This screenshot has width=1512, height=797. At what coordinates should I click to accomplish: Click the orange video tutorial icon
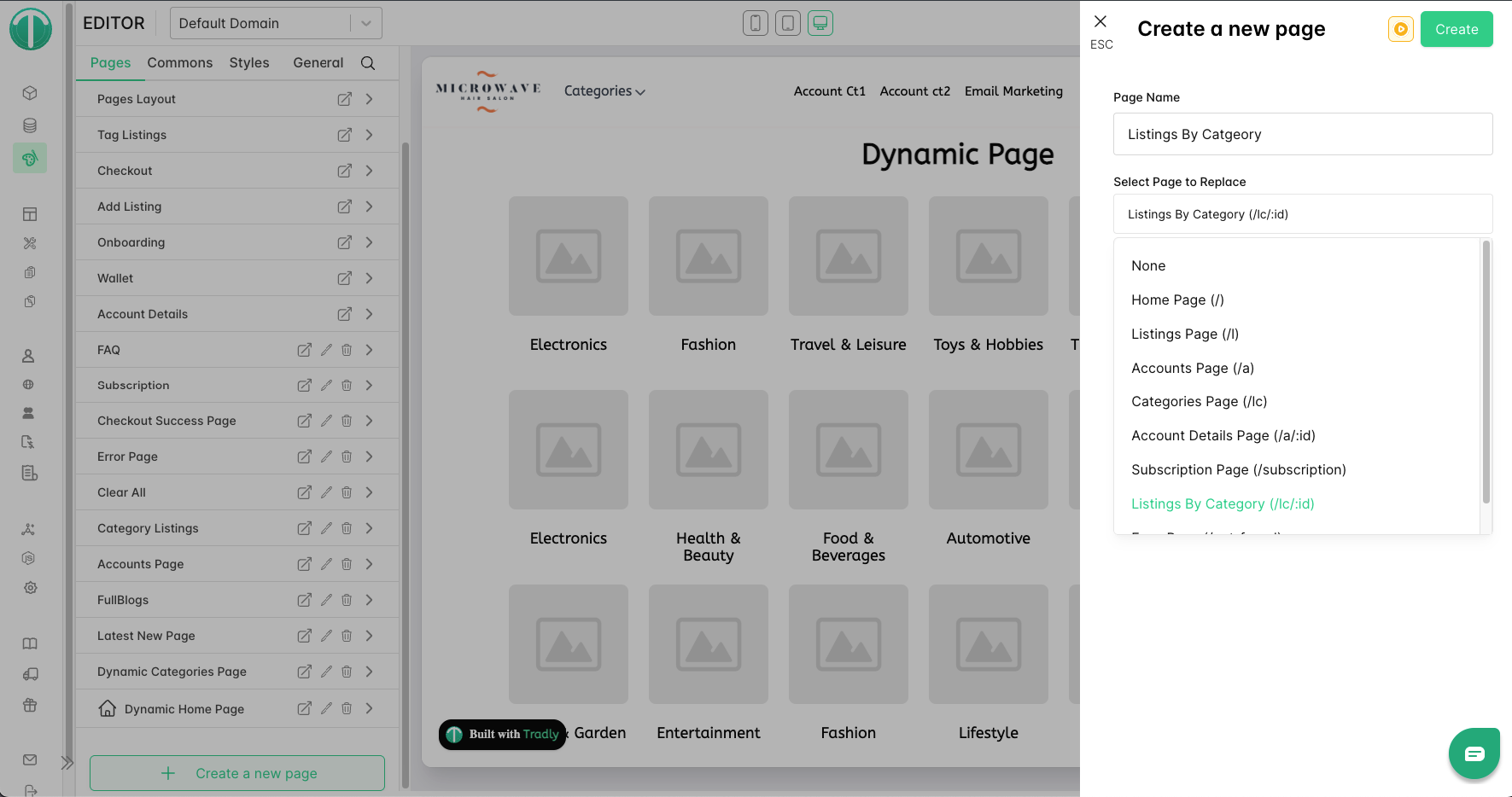[x=1400, y=29]
